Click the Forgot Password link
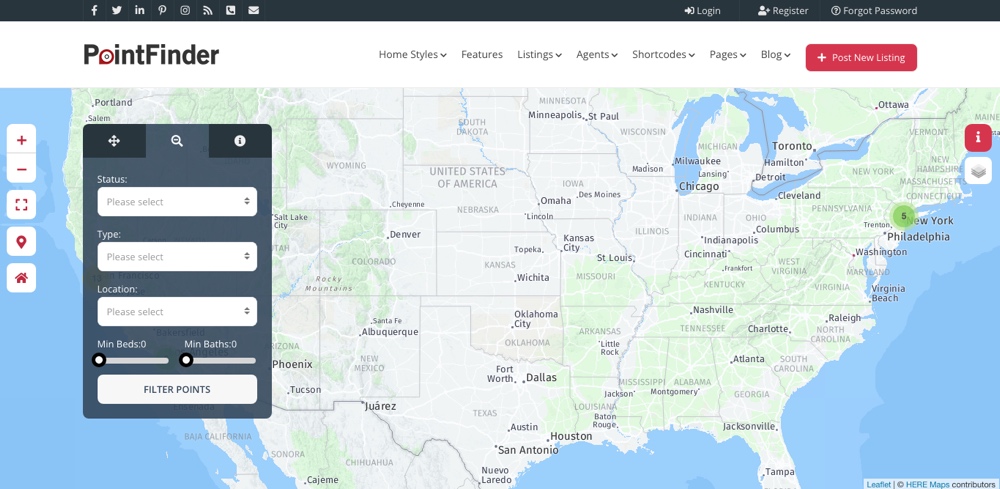 [874, 10]
